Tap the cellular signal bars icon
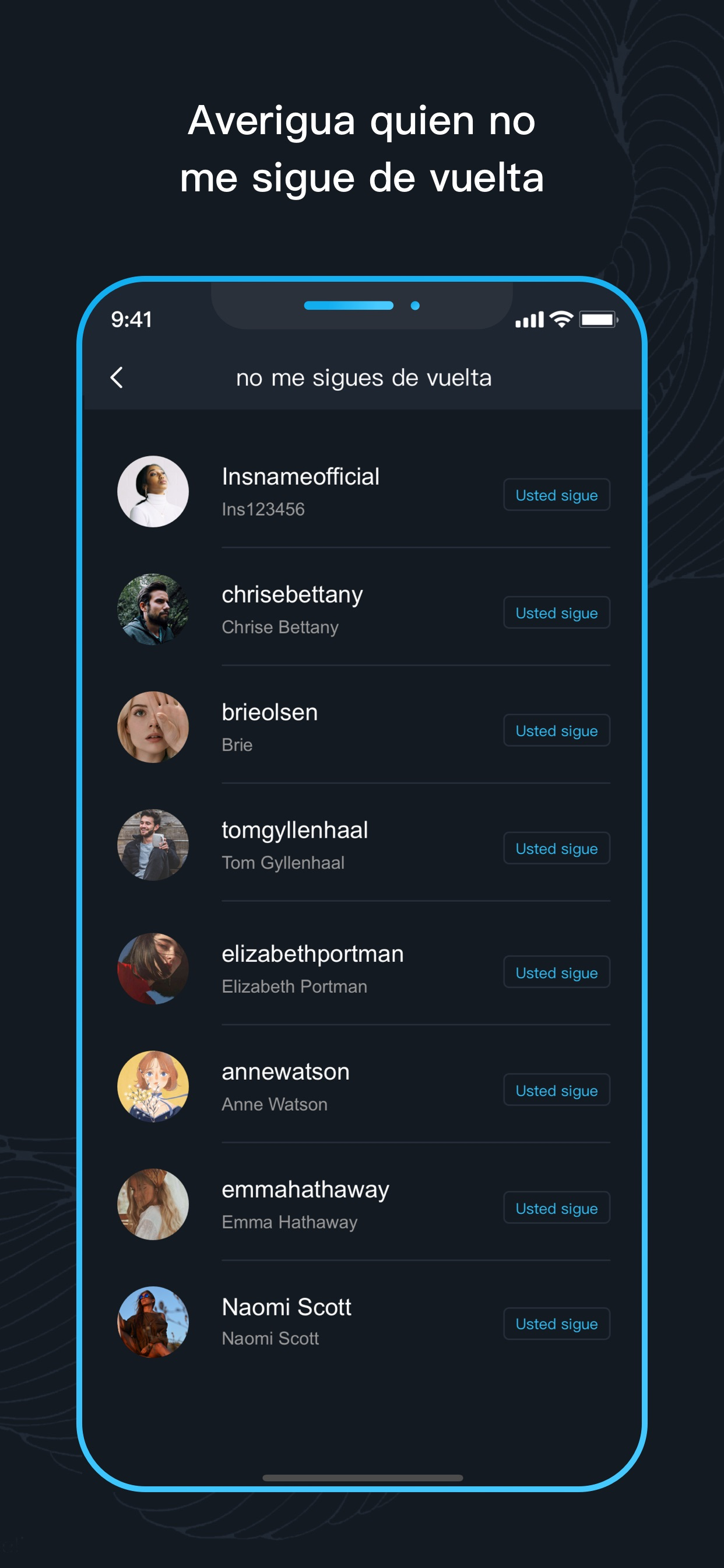 (529, 320)
